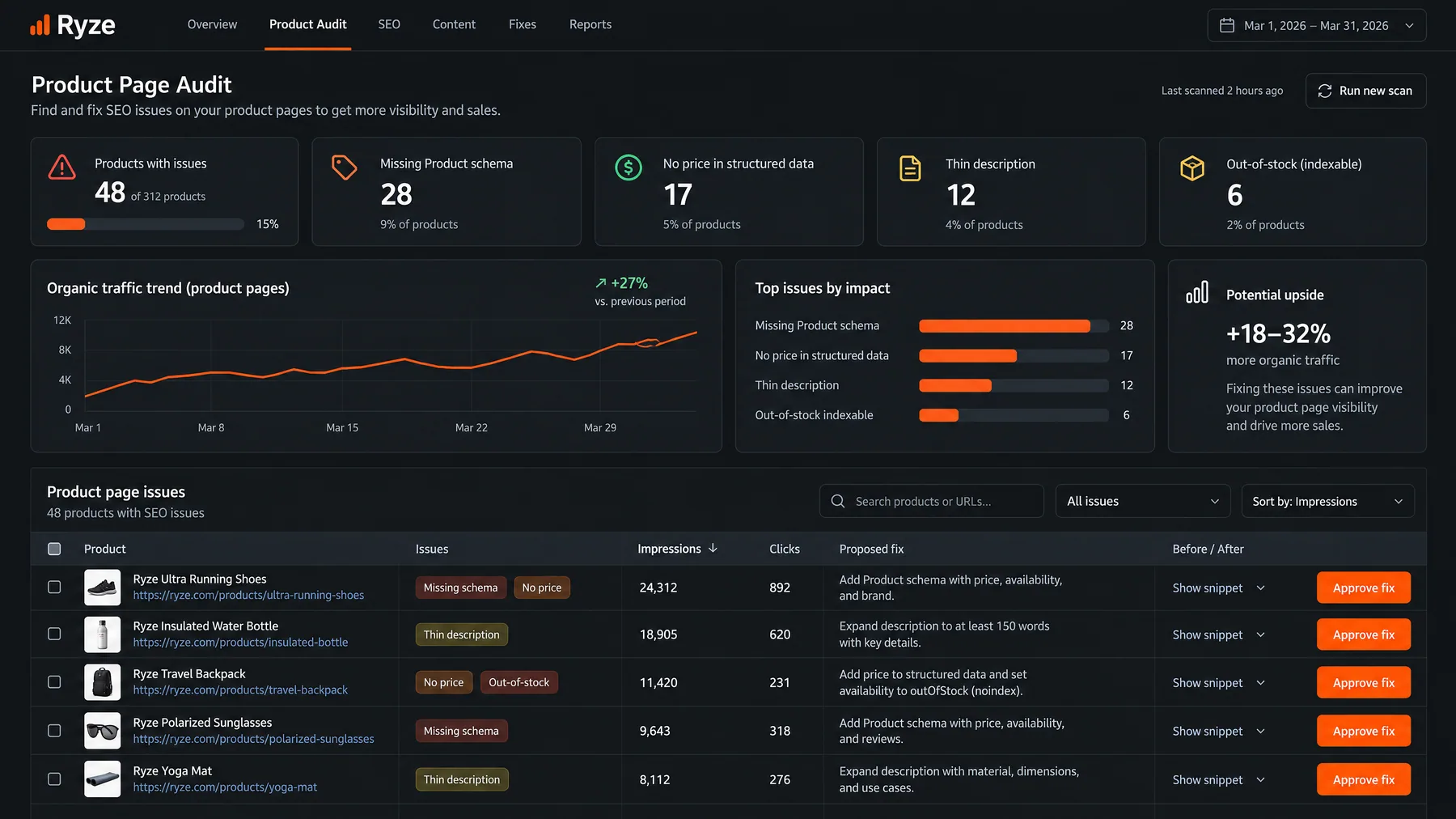The height and width of the screenshot is (819, 1456).
Task: Sort by the Impressions column header
Action: (x=677, y=549)
